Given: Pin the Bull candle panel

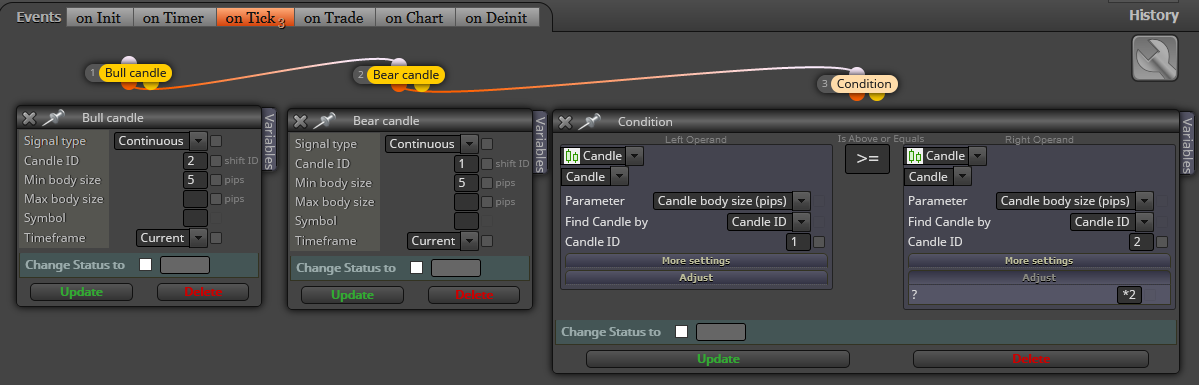Looking at the screenshot, I should (x=54, y=117).
